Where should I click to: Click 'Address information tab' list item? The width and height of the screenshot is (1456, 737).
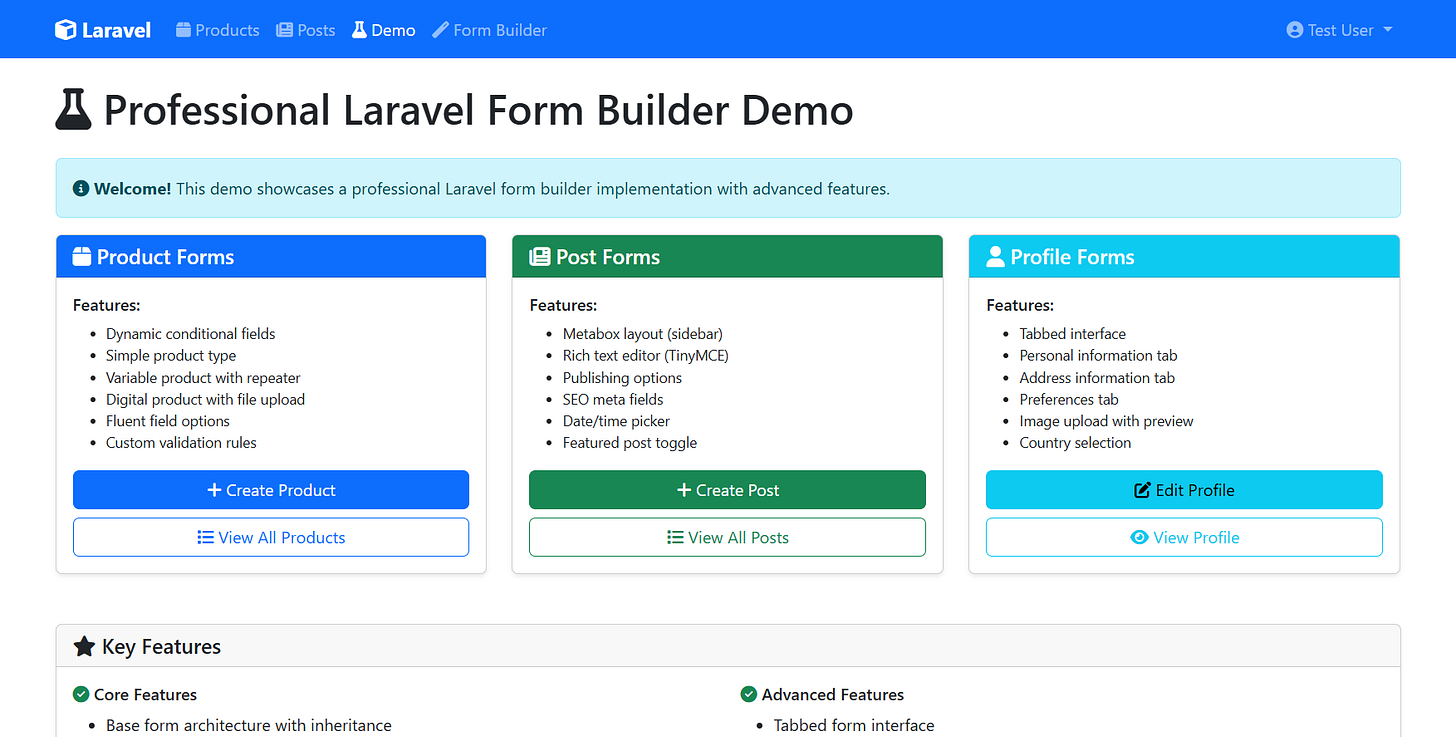1097,378
